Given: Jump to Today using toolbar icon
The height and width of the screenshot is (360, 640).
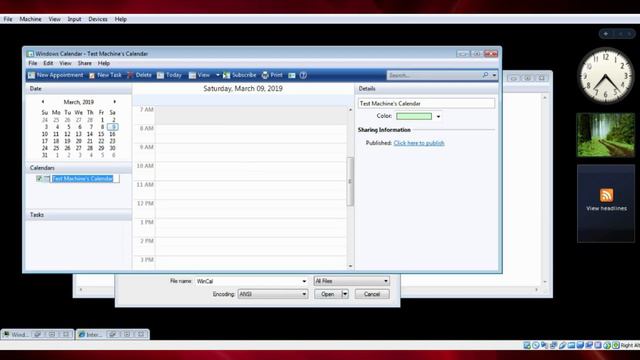Looking at the screenshot, I should click(160, 75).
